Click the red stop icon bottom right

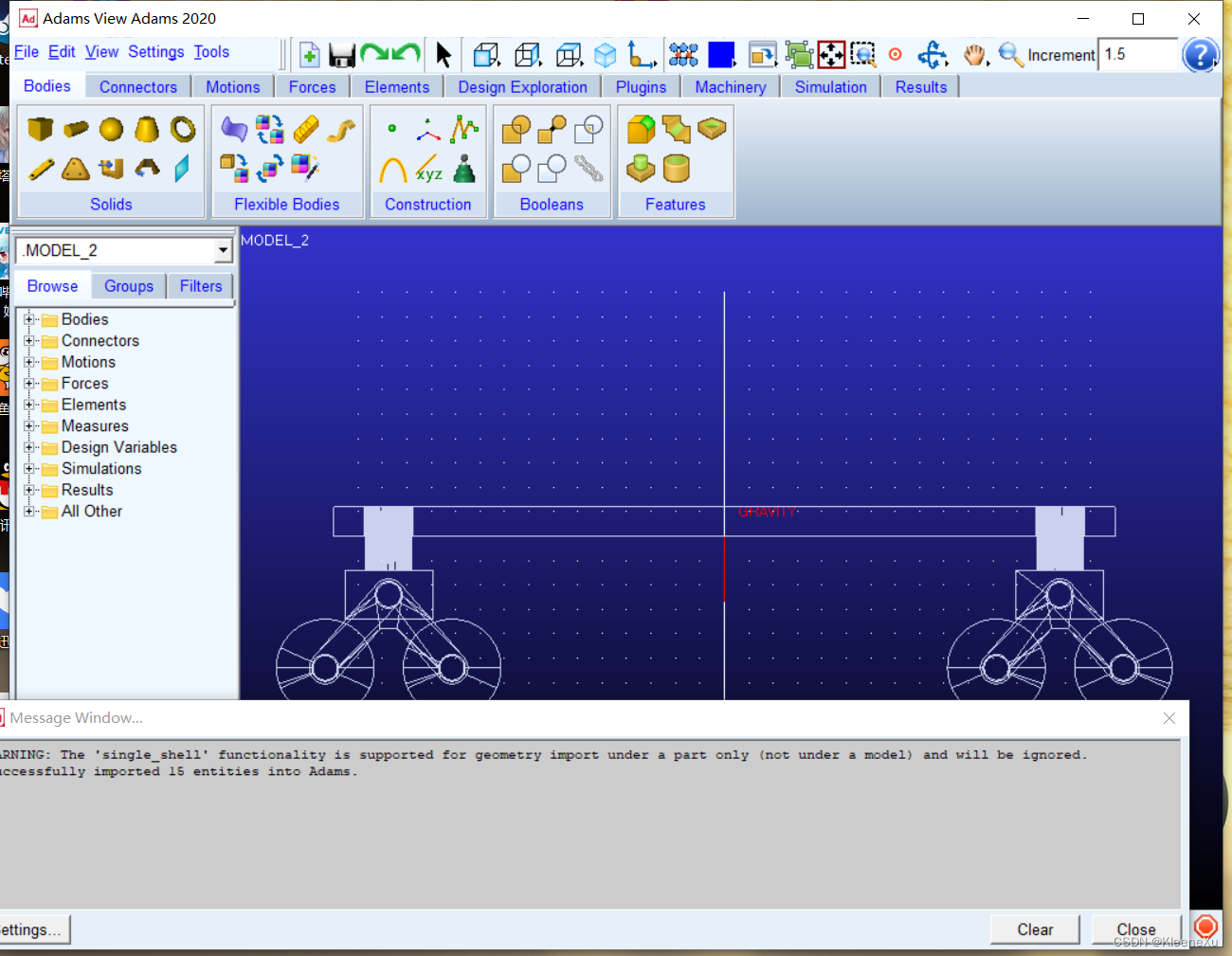(x=1205, y=926)
